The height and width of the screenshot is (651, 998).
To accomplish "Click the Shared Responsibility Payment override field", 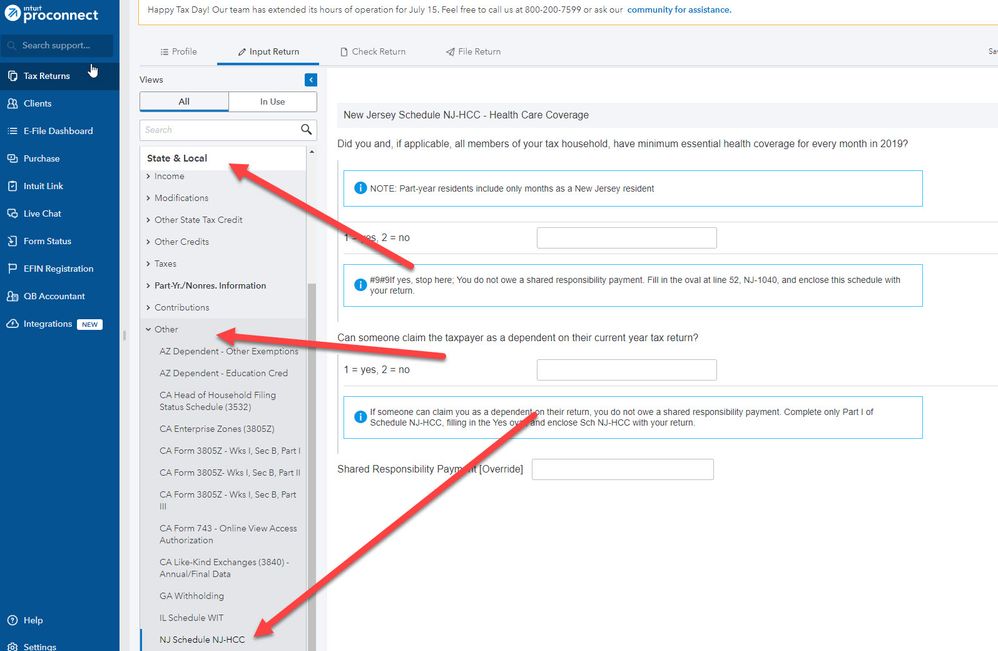I will 622,469.
